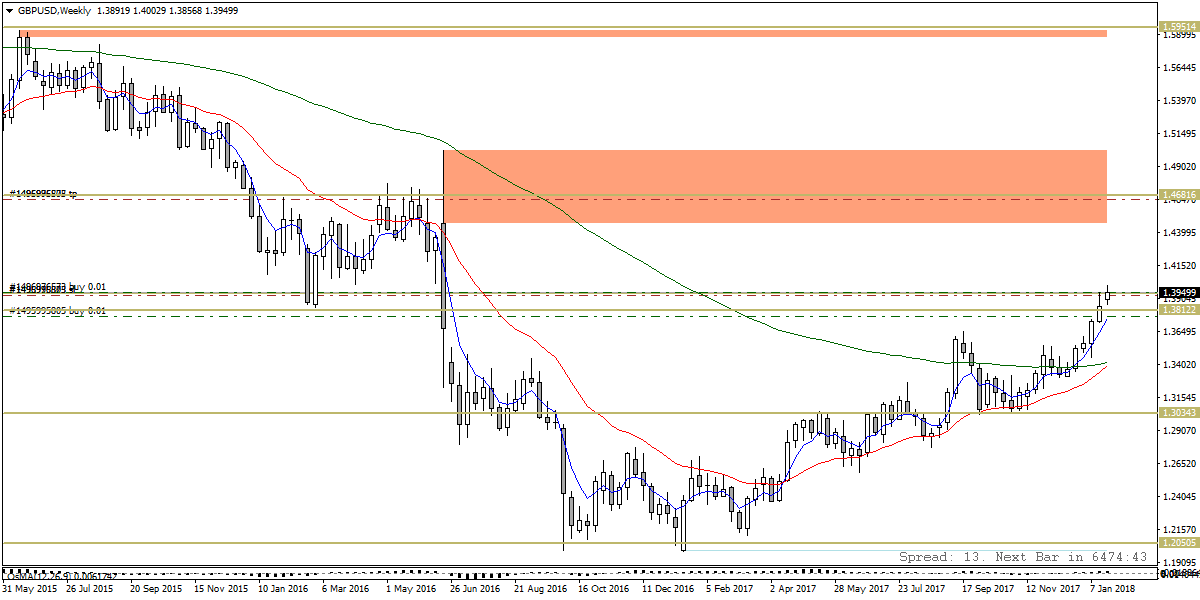Screen dimensions: 1200x600
Task: Select the 1.38122 level price tag
Action: click(x=1178, y=310)
